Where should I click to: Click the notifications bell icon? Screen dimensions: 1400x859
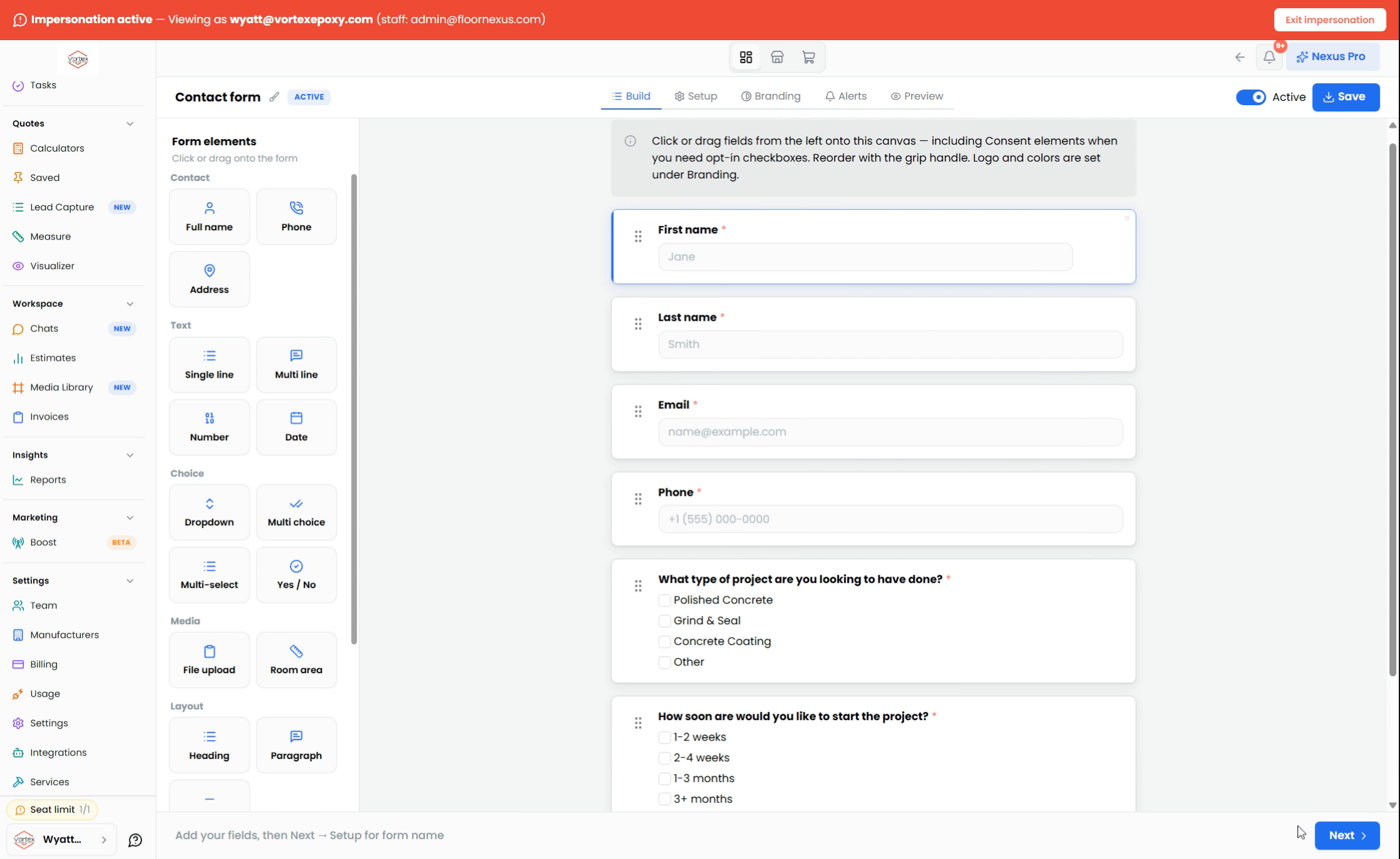[1269, 57]
